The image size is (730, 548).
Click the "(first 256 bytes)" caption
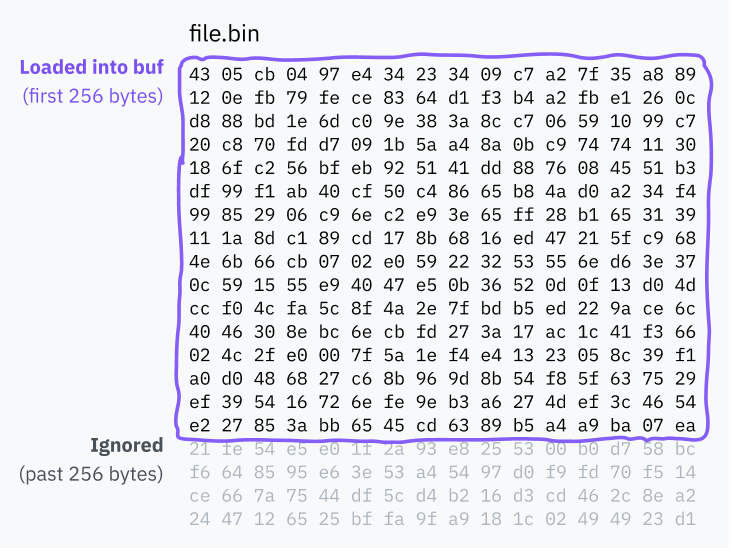[x=92, y=96]
